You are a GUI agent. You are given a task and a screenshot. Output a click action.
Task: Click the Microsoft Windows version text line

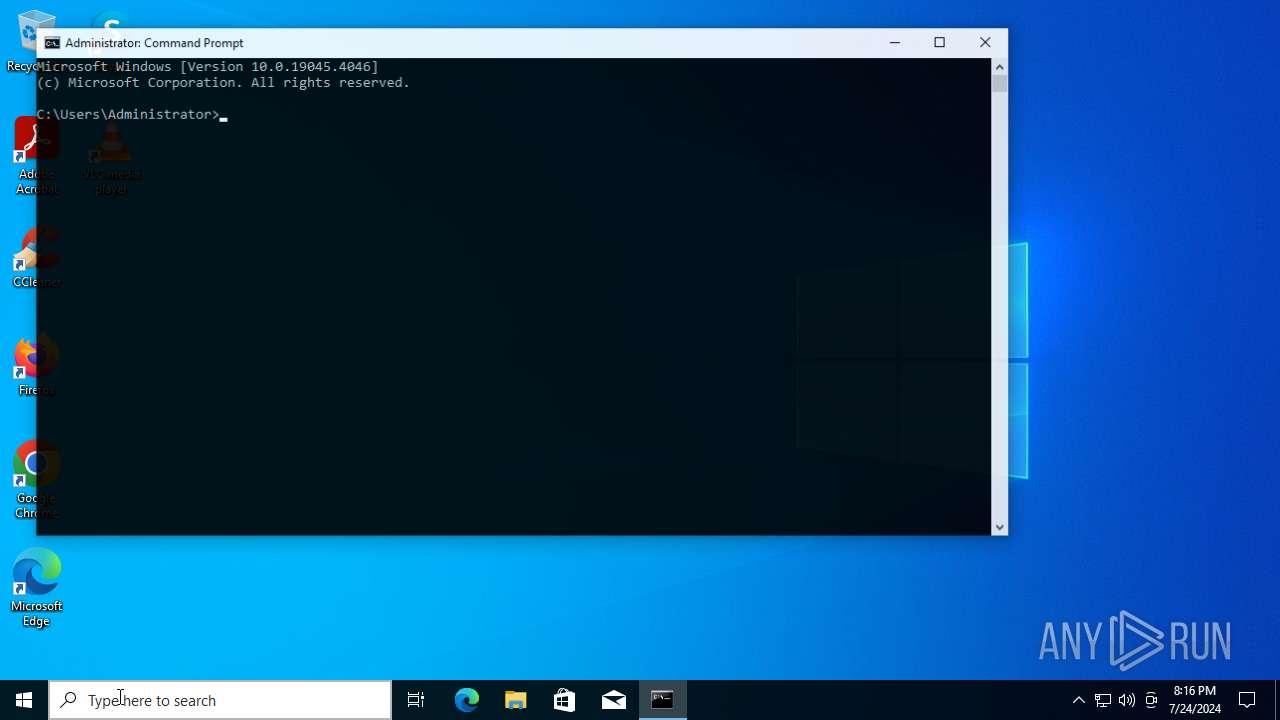point(208,66)
